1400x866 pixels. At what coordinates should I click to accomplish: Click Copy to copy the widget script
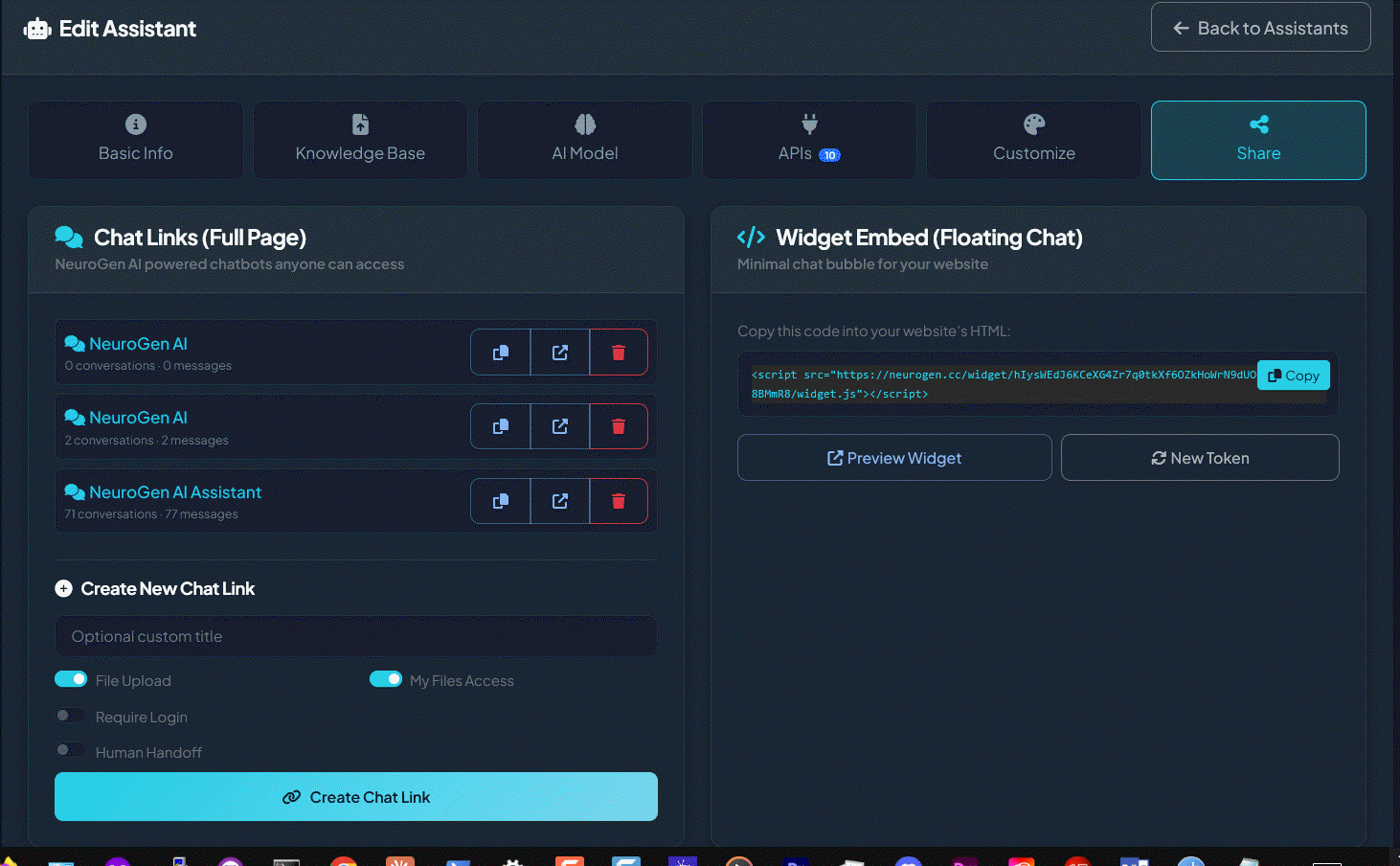[x=1293, y=375]
